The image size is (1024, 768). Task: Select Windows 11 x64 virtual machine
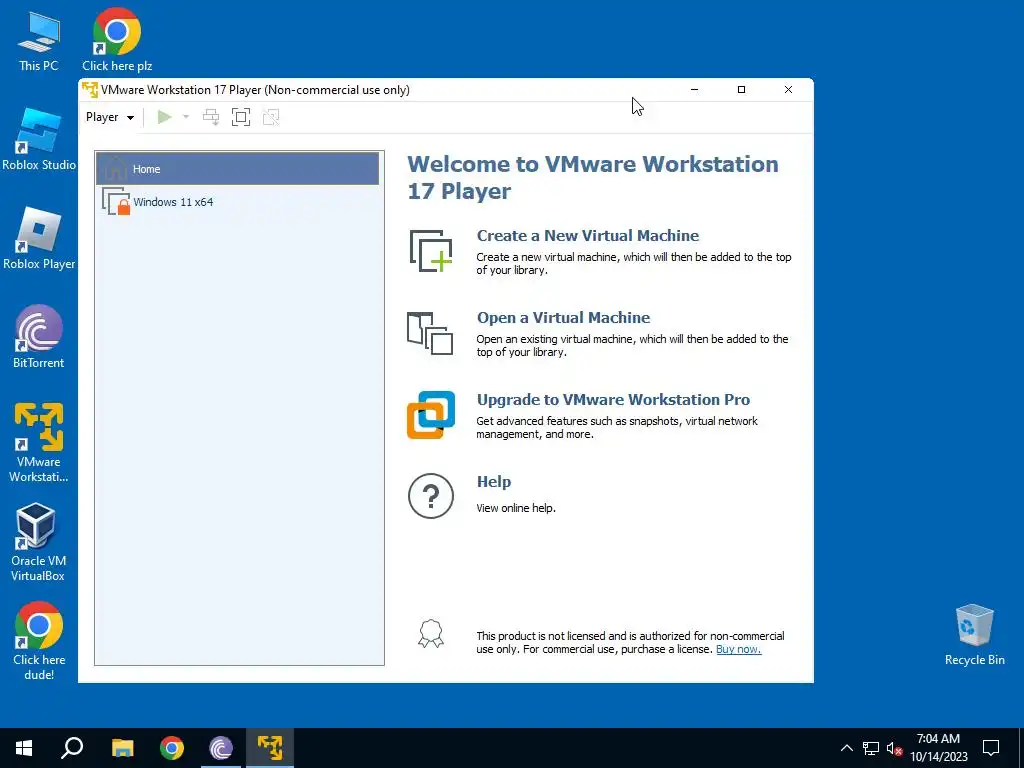click(238, 202)
